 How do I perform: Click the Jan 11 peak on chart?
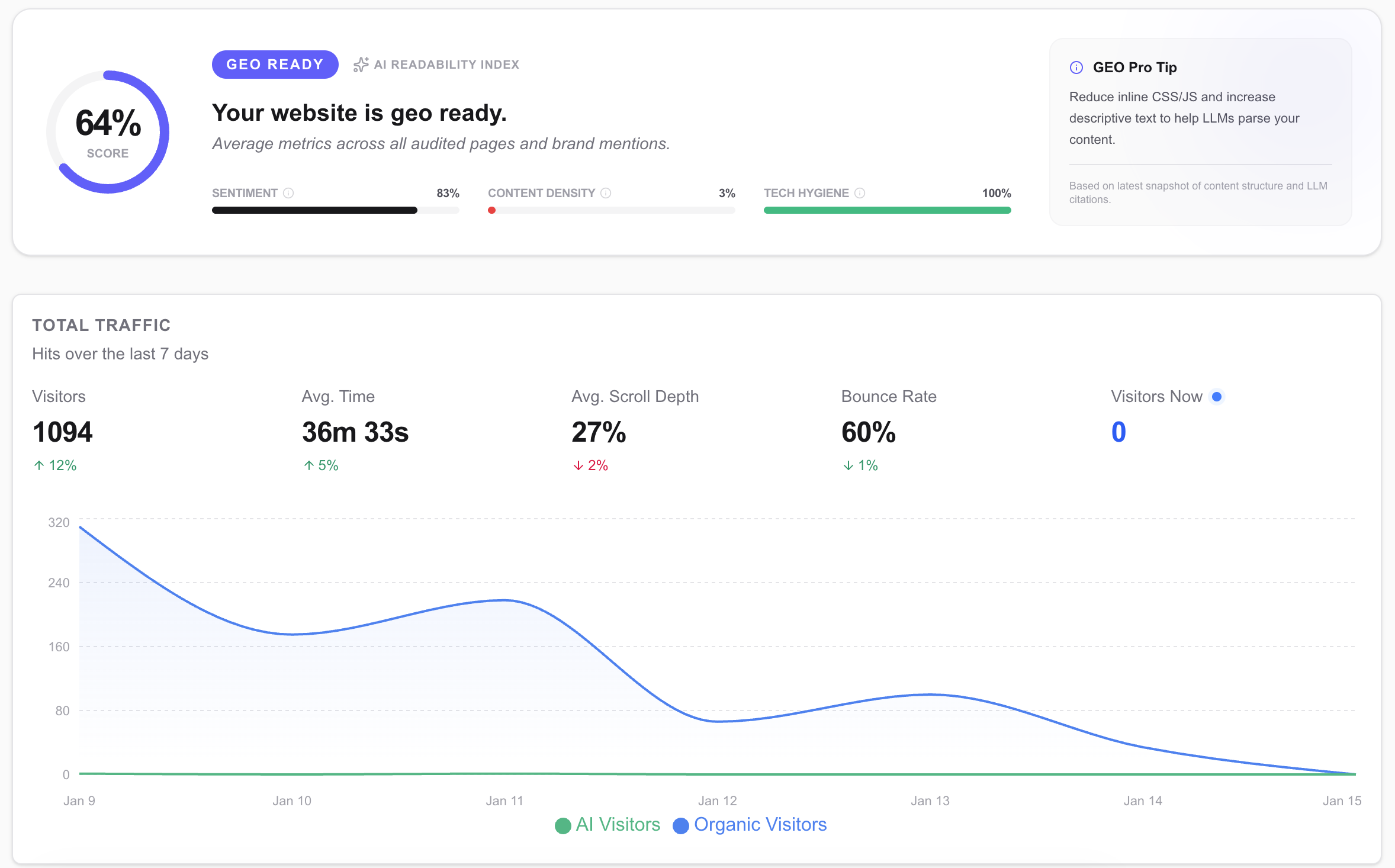pyautogui.click(x=504, y=600)
